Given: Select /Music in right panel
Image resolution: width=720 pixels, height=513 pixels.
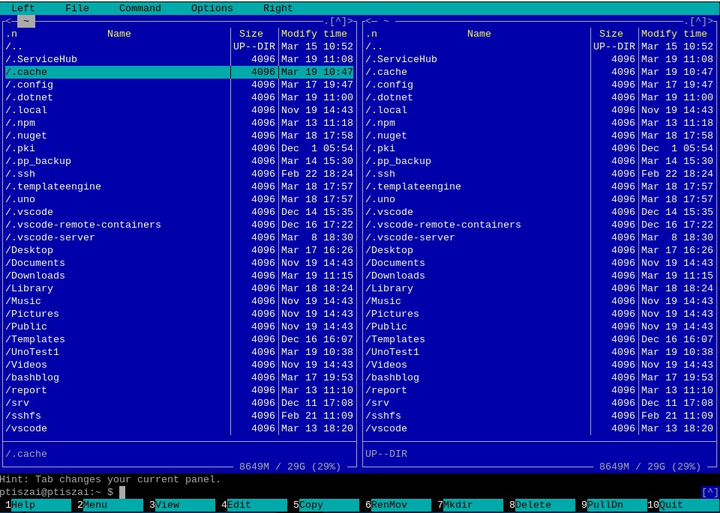Looking at the screenshot, I should click(539, 301).
